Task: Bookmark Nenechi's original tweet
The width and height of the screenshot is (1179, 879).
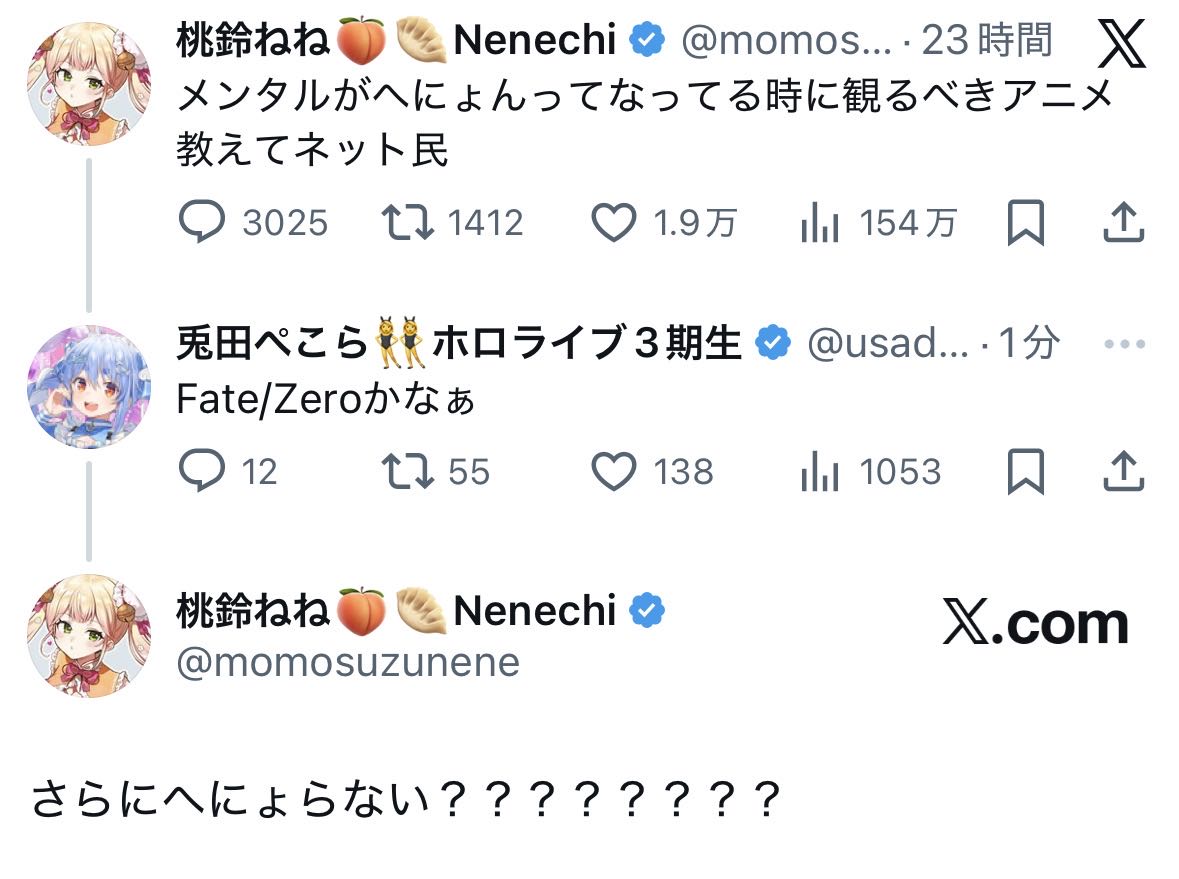Action: click(x=1025, y=223)
